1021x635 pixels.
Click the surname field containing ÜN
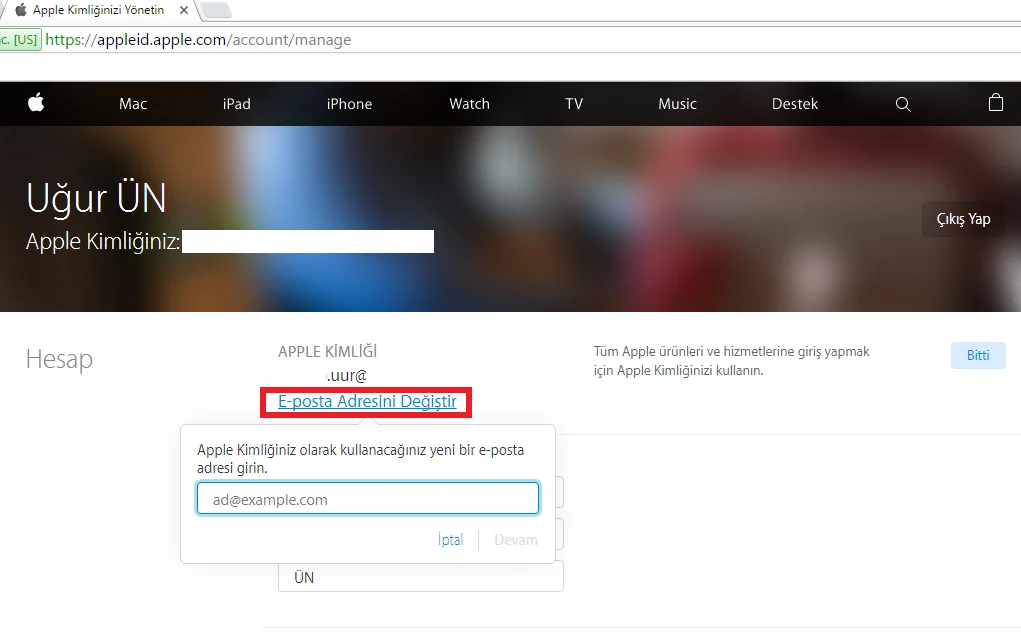click(x=420, y=577)
